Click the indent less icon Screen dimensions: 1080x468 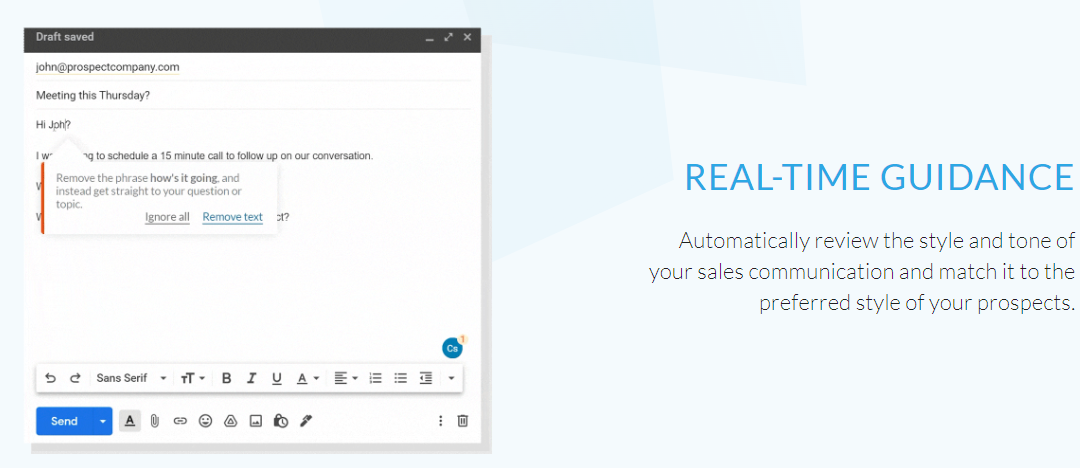click(426, 378)
